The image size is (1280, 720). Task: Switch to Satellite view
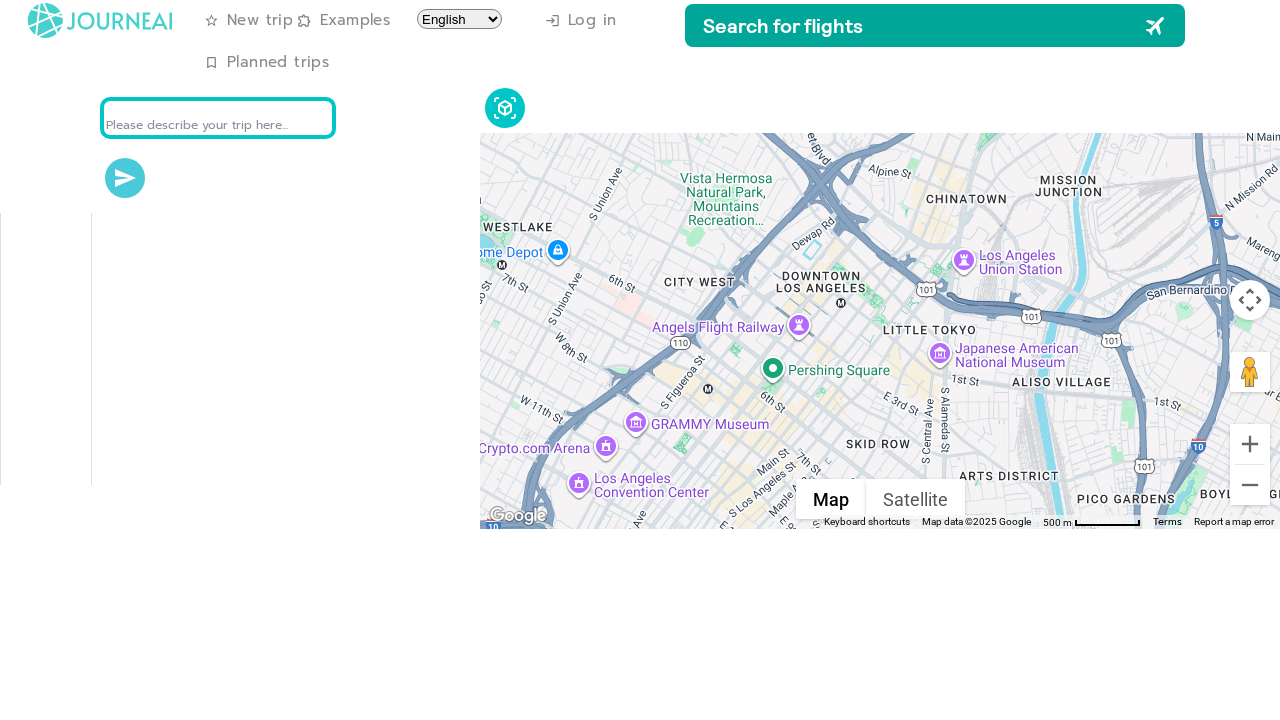pyautogui.click(x=913, y=498)
